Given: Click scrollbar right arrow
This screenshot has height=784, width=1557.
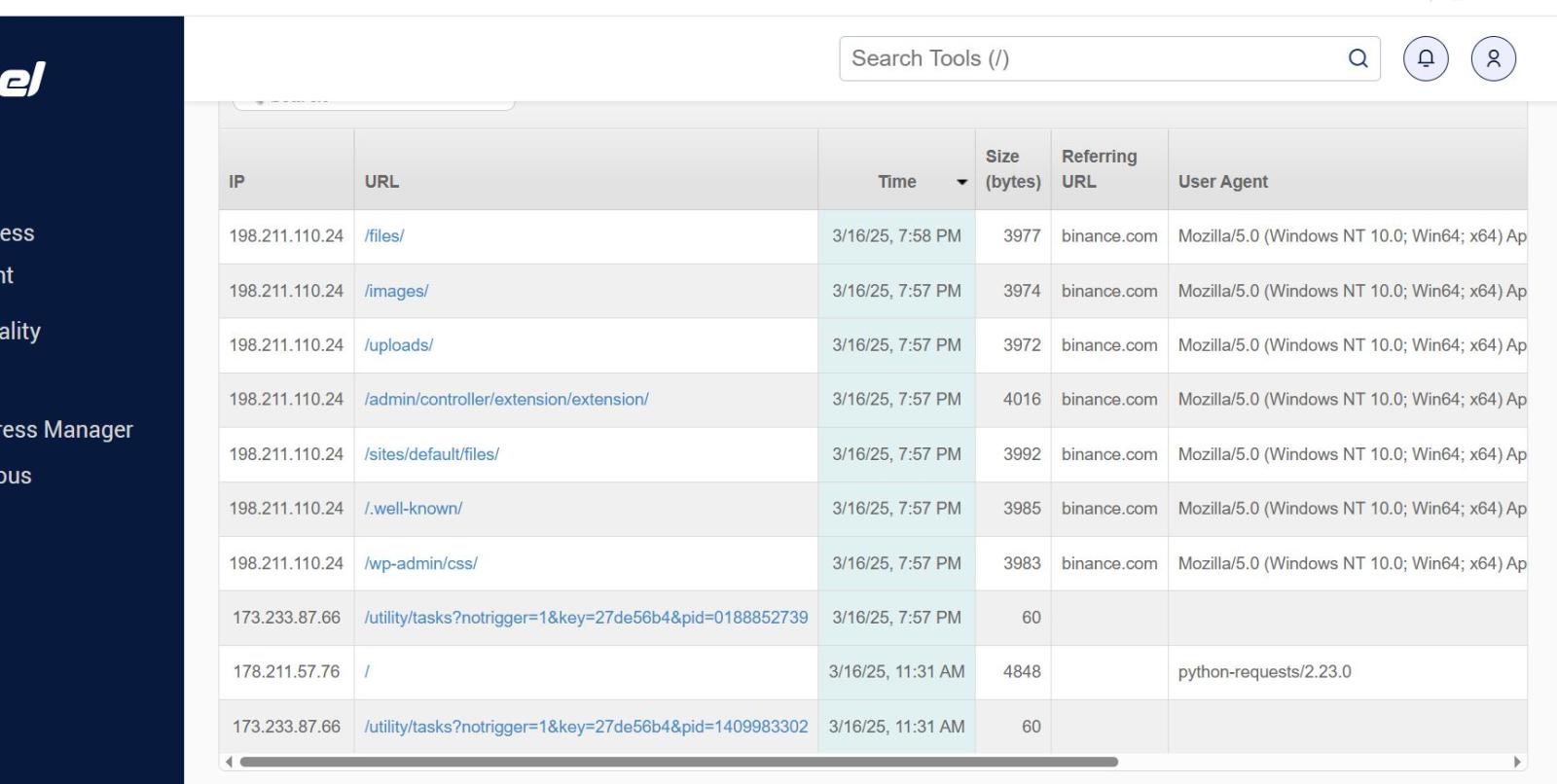Looking at the screenshot, I should [1516, 762].
